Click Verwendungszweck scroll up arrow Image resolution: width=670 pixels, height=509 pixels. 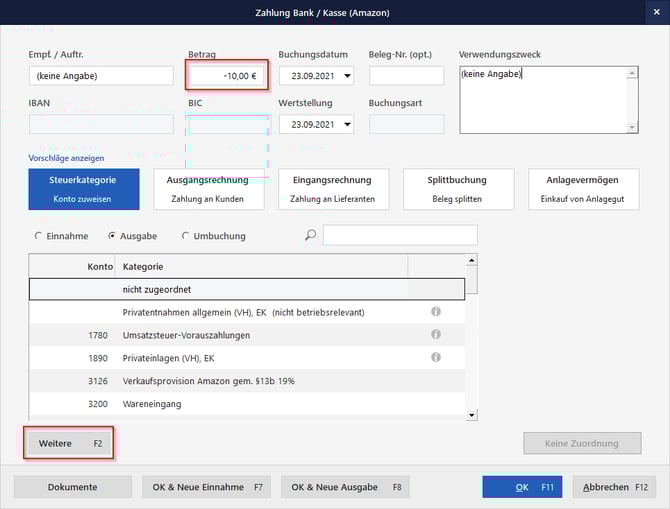[632, 73]
